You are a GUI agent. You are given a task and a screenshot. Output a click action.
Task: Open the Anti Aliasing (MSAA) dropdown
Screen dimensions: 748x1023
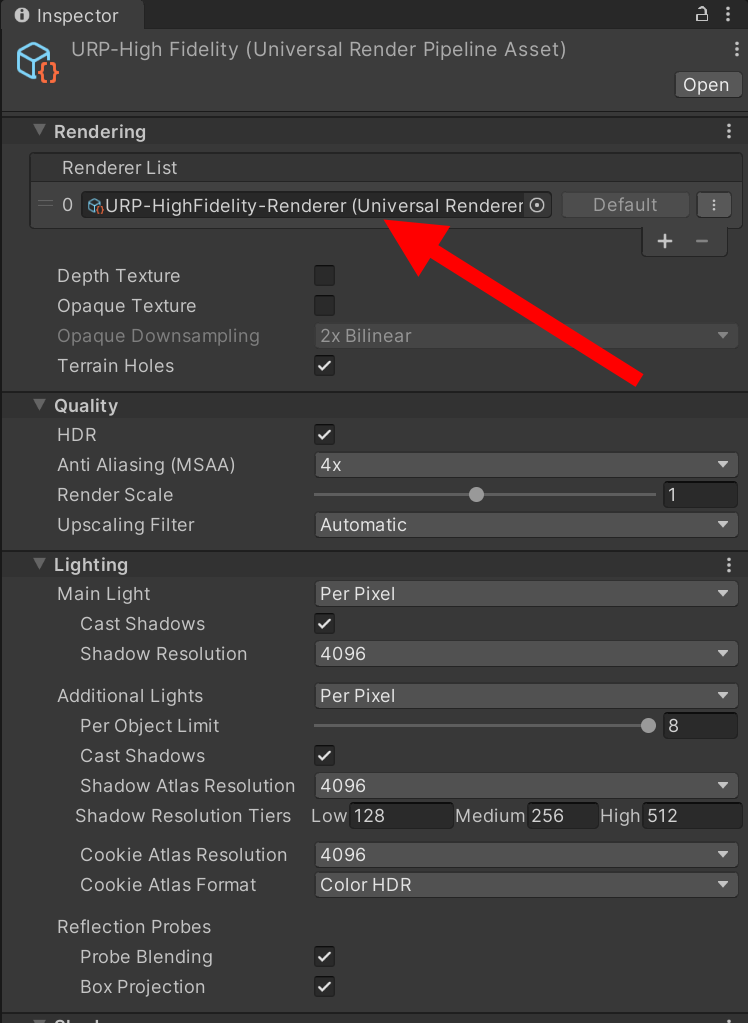[x=526, y=465]
